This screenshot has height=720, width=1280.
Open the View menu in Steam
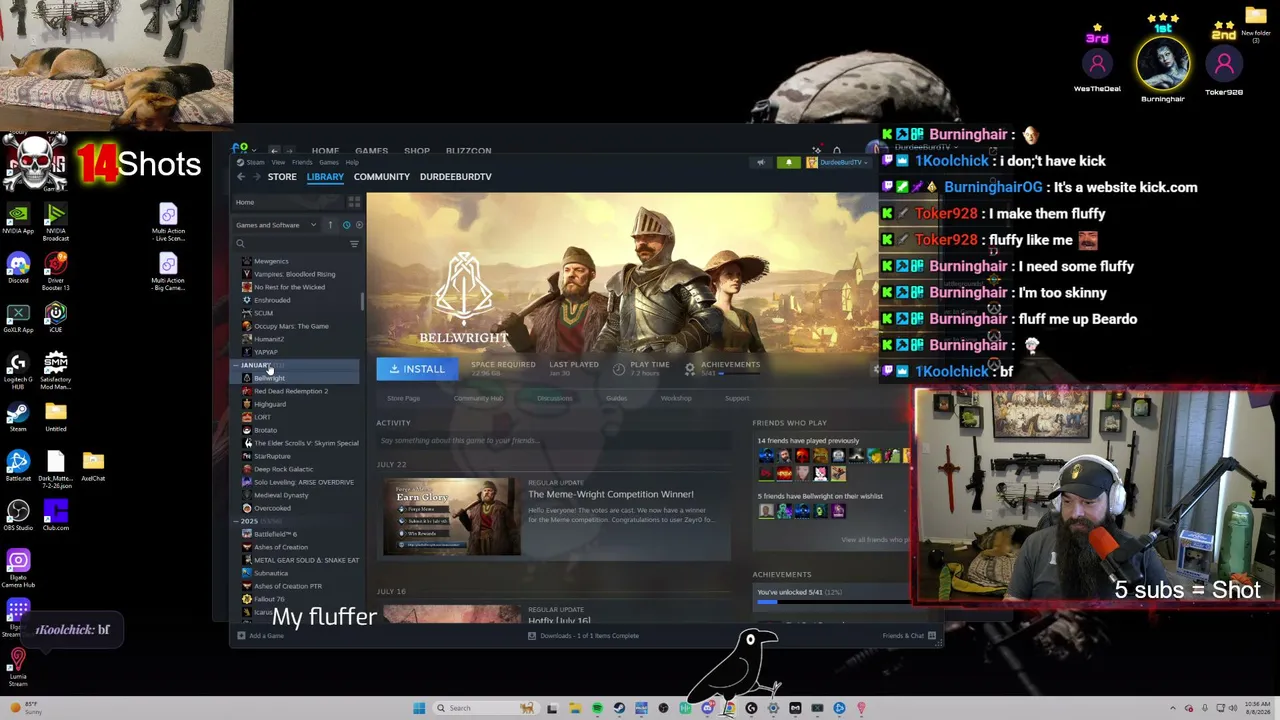(x=278, y=162)
